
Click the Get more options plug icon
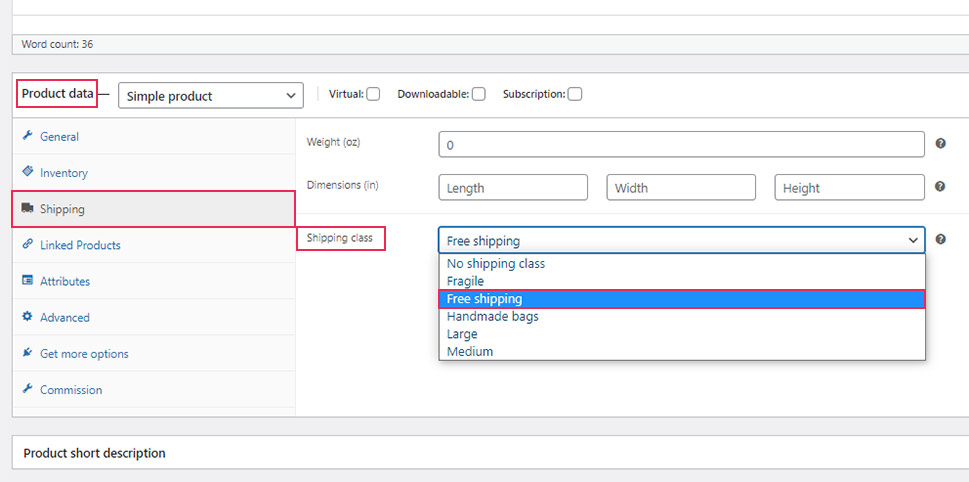[x=27, y=353]
